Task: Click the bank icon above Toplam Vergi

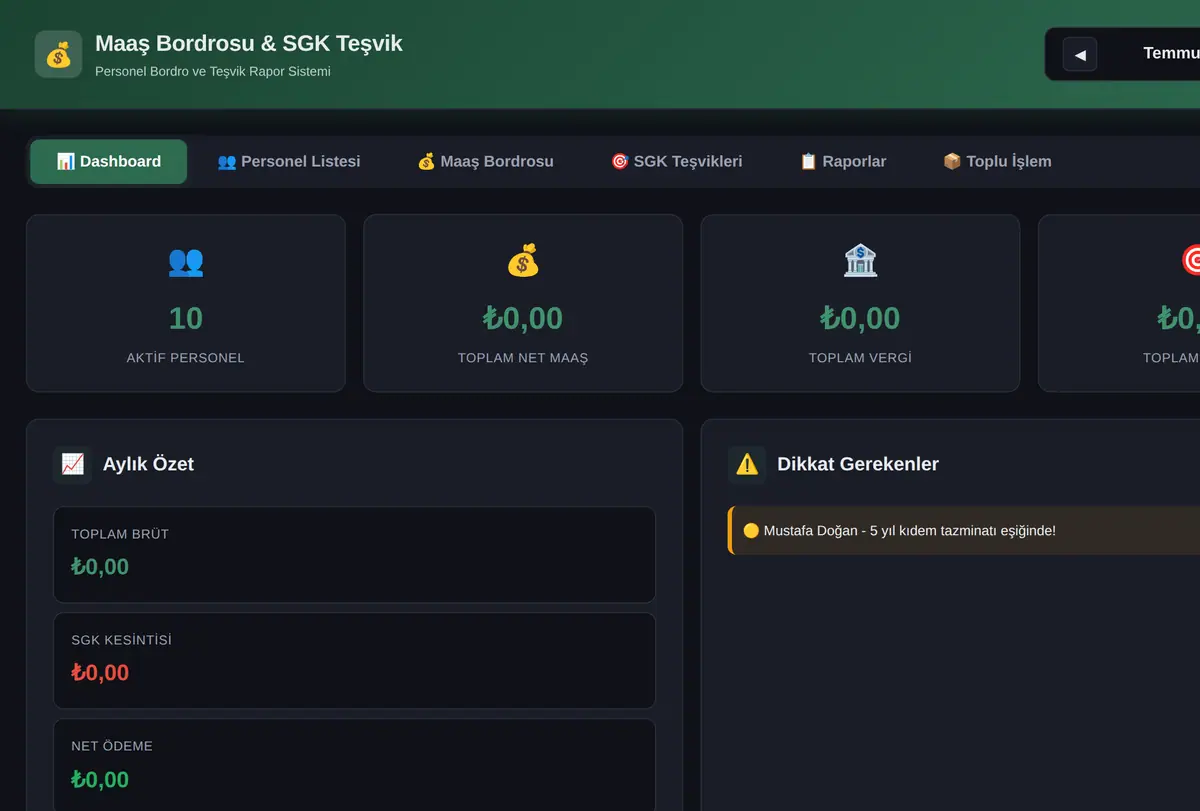Action: pyautogui.click(x=860, y=262)
